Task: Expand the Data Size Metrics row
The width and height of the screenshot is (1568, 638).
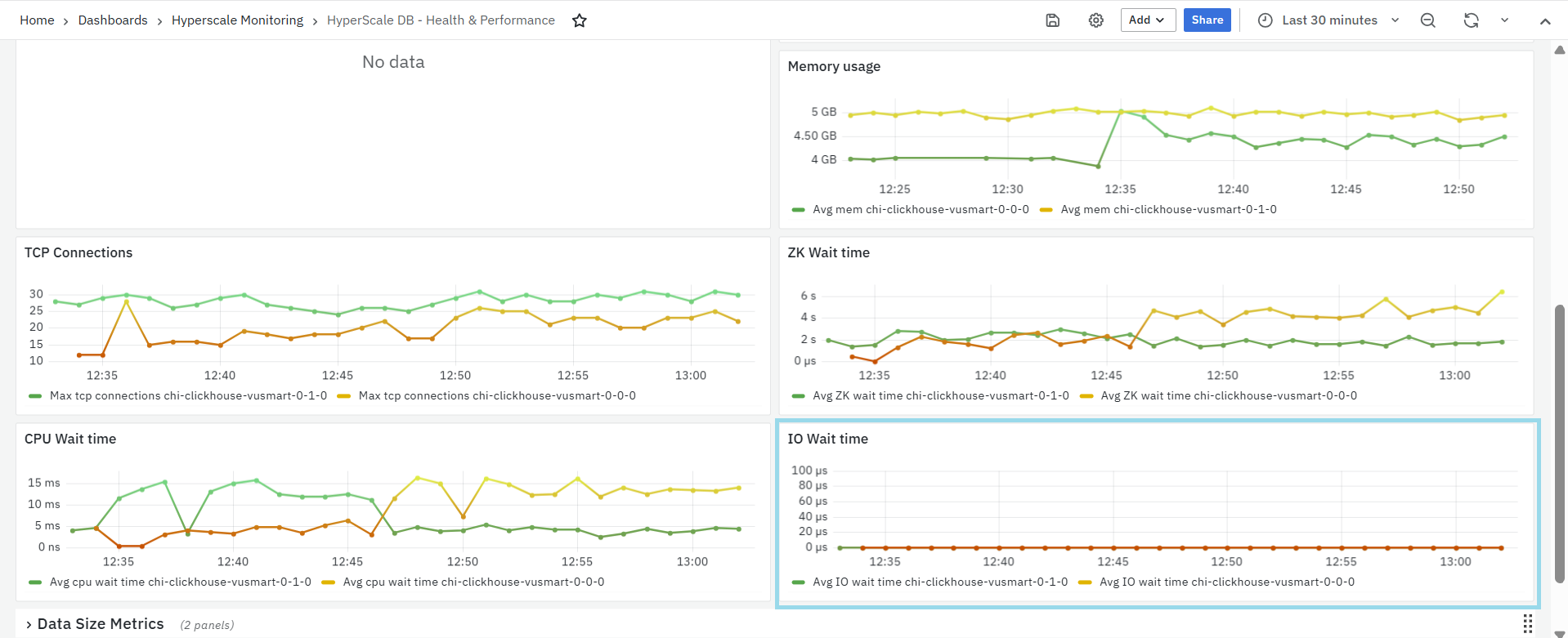Action: point(101,624)
